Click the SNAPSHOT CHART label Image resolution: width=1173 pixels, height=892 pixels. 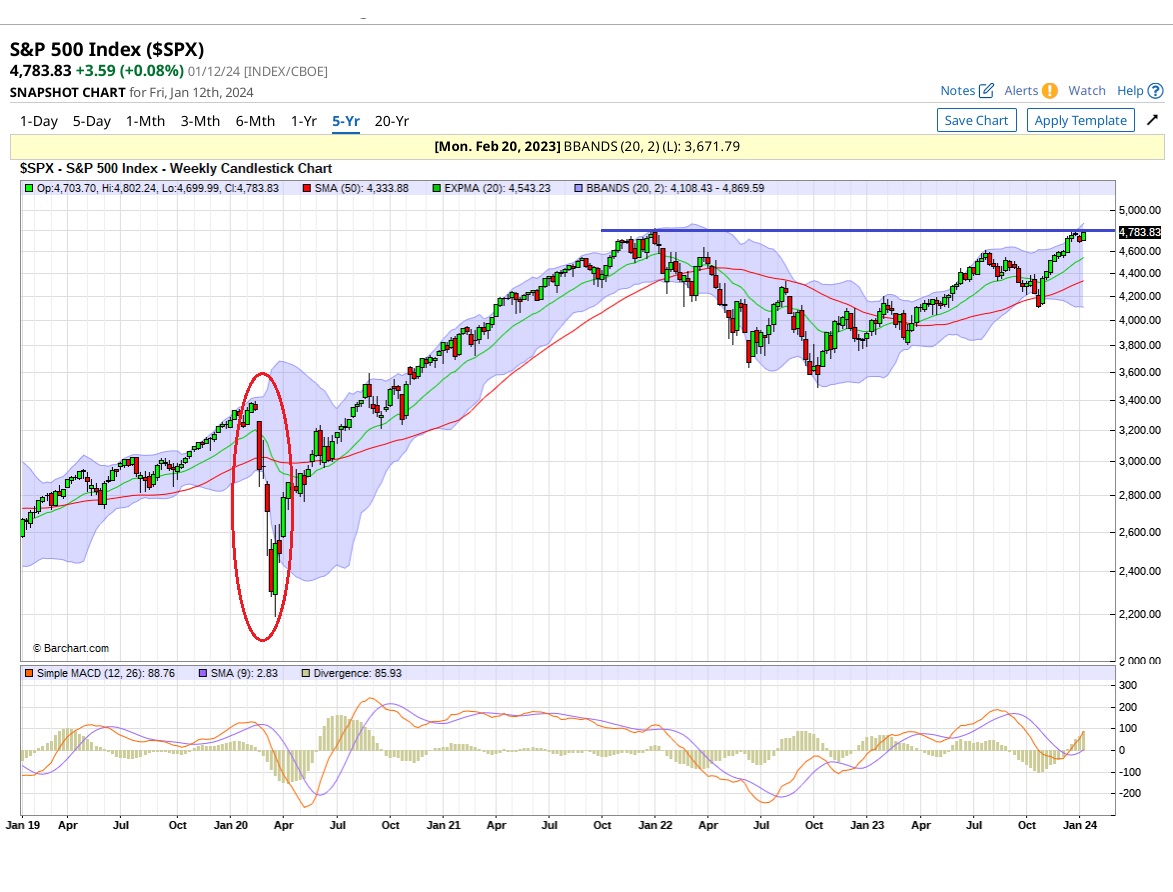(x=67, y=93)
